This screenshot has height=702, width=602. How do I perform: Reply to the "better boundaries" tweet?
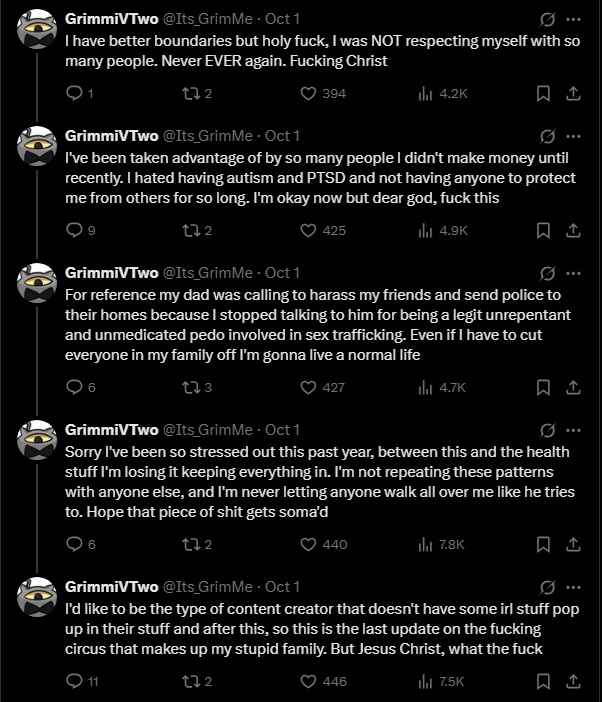73,93
